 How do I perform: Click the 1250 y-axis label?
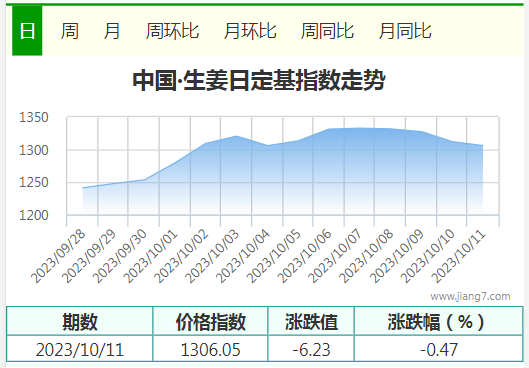(x=34, y=182)
